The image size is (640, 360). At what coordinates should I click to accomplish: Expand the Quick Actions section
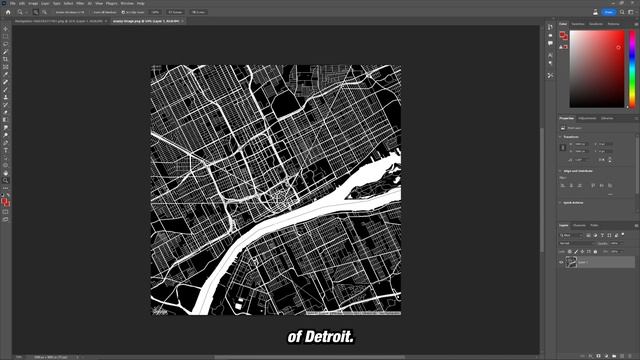point(560,202)
